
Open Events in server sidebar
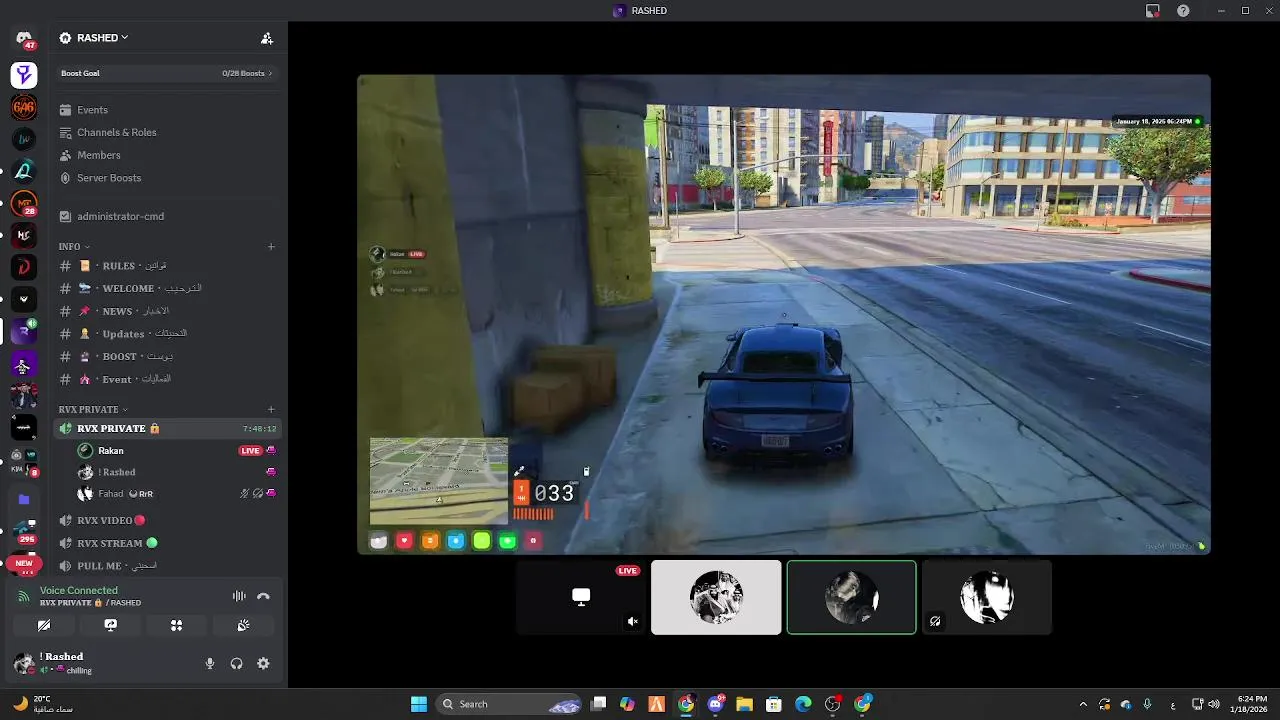pos(168,110)
